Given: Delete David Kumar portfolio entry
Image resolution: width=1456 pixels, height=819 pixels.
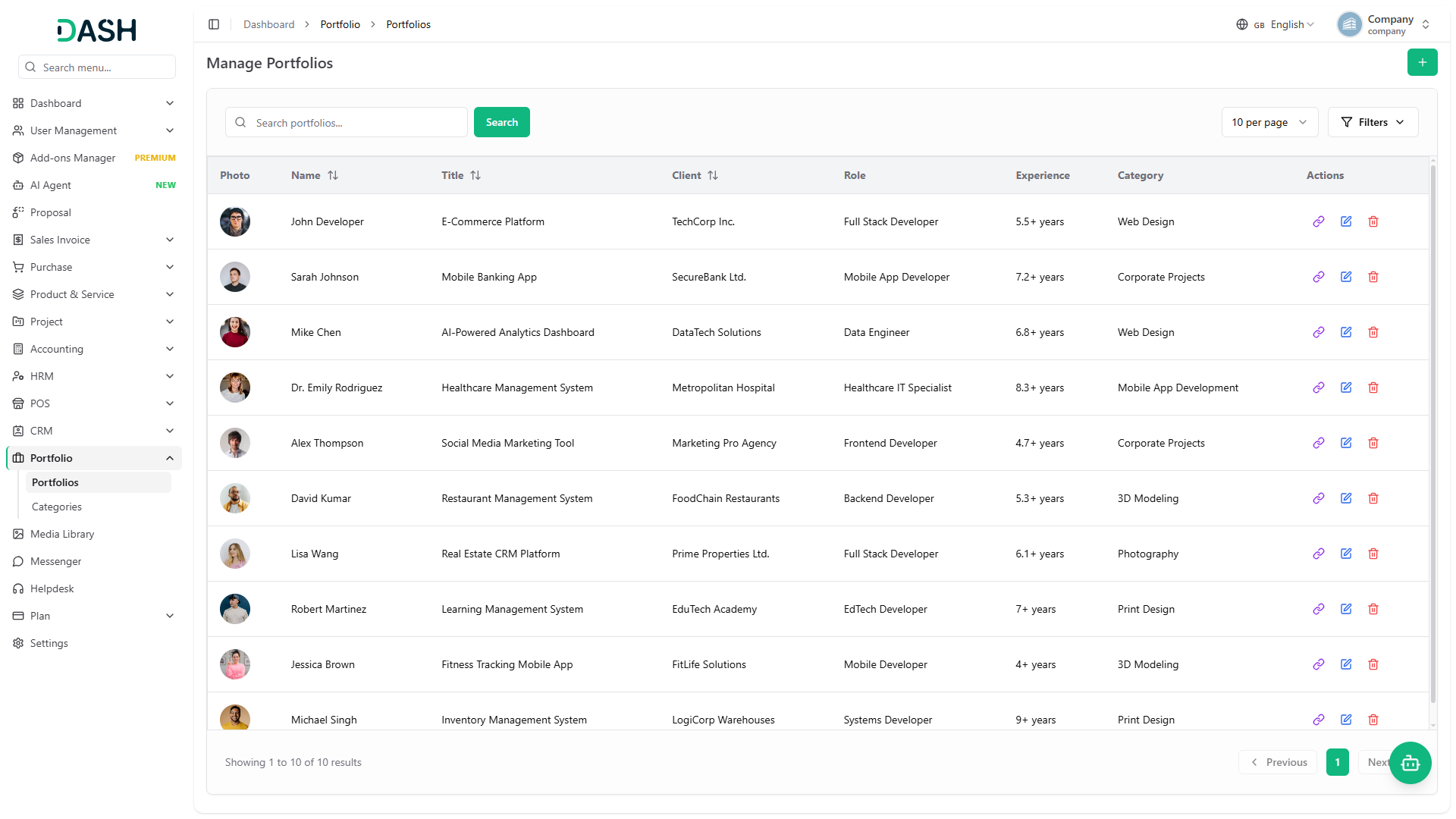Looking at the screenshot, I should (x=1373, y=498).
